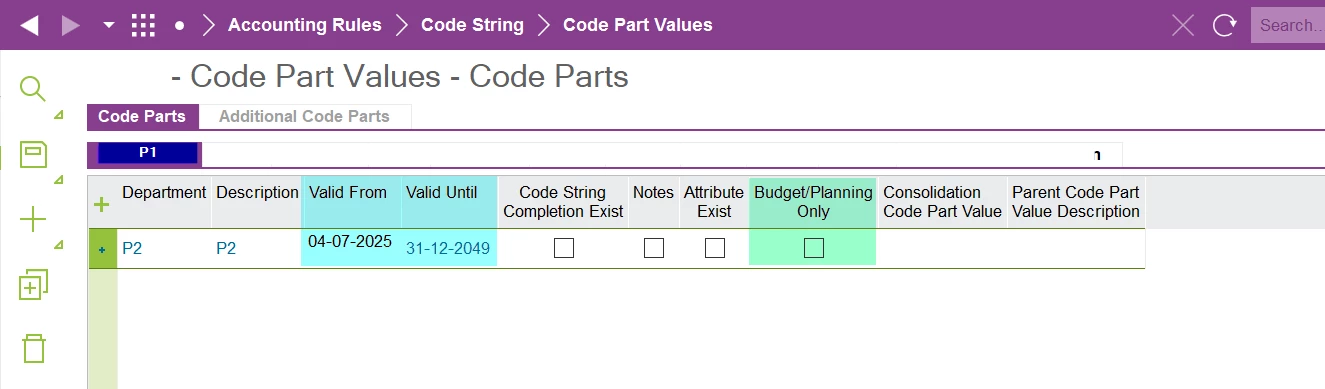Open the apps grid menu icon
The width and height of the screenshot is (1325, 389).
click(x=144, y=25)
